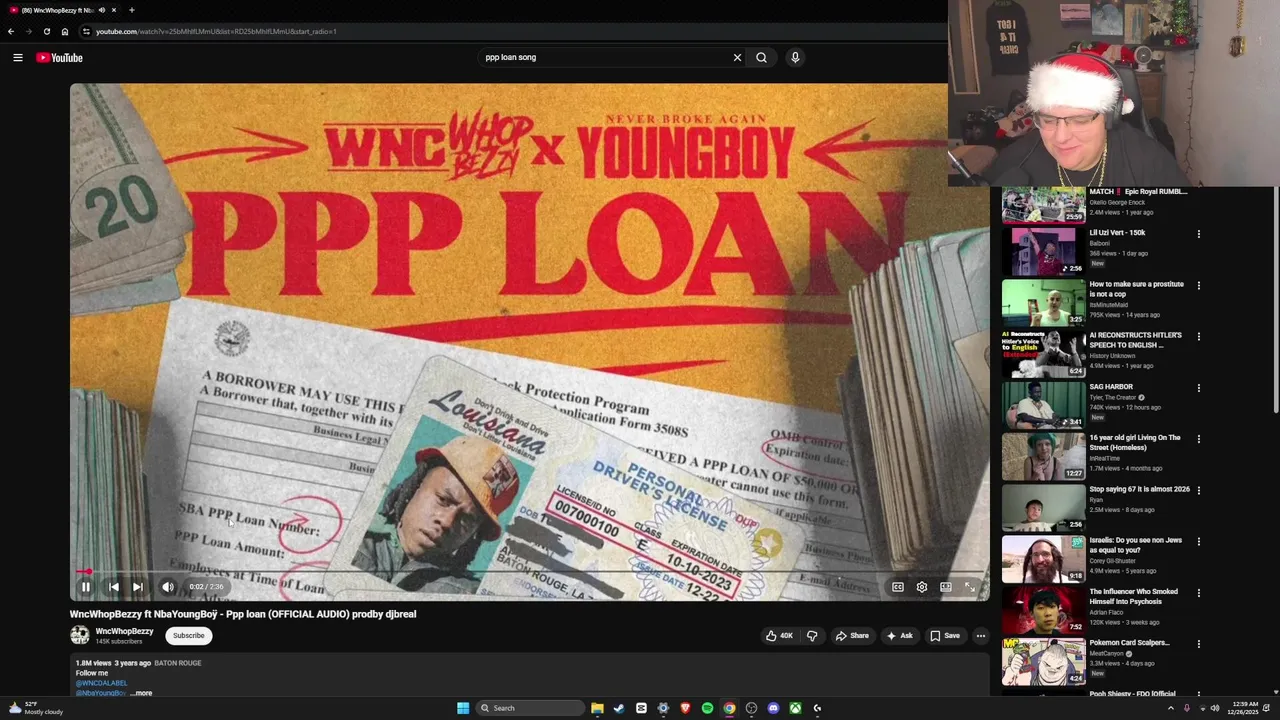The height and width of the screenshot is (720, 1280).
Task: Open Brave browser from the taskbar
Action: 685,708
